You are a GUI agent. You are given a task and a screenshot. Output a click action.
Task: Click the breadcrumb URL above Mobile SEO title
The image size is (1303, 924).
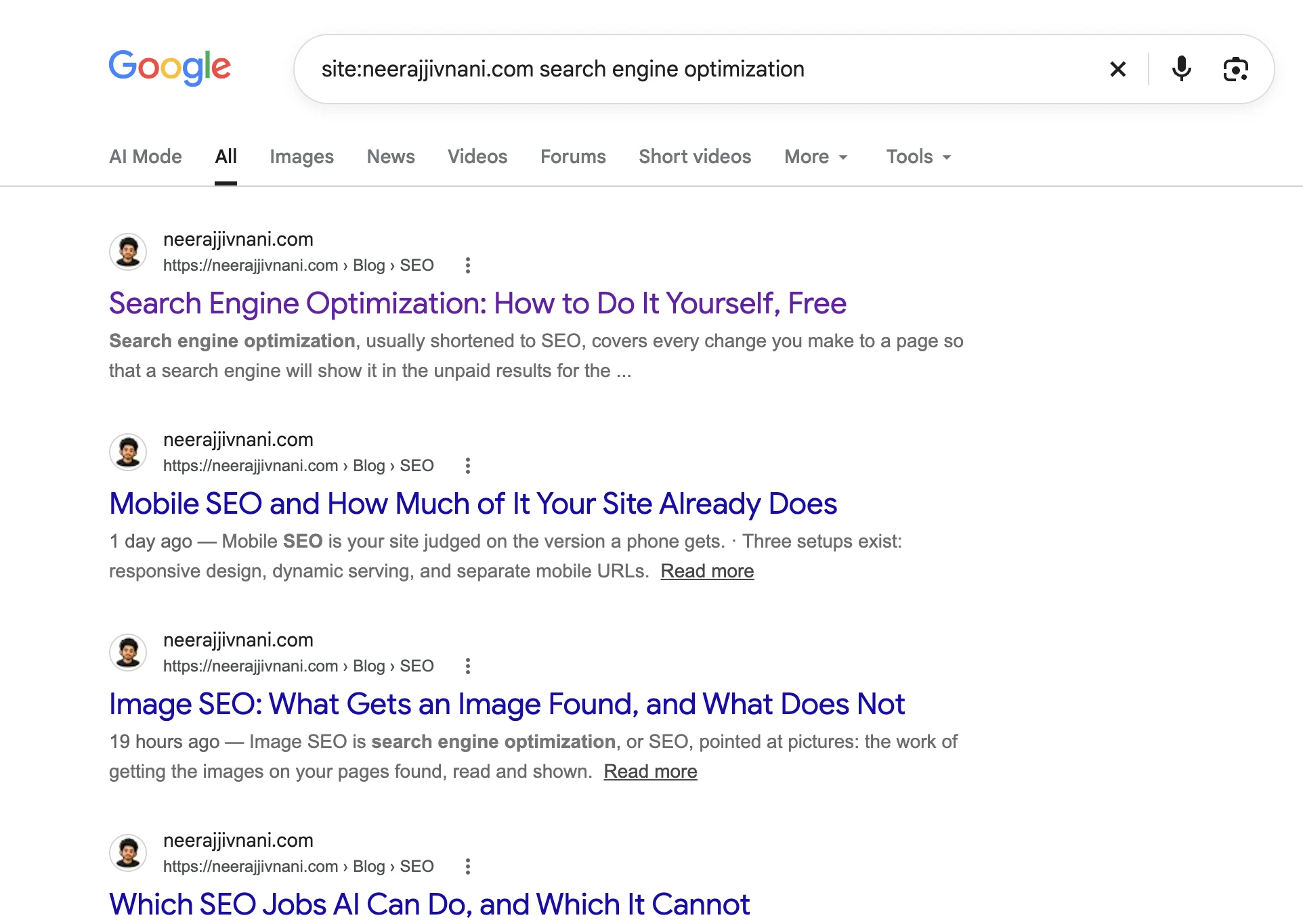tap(299, 466)
